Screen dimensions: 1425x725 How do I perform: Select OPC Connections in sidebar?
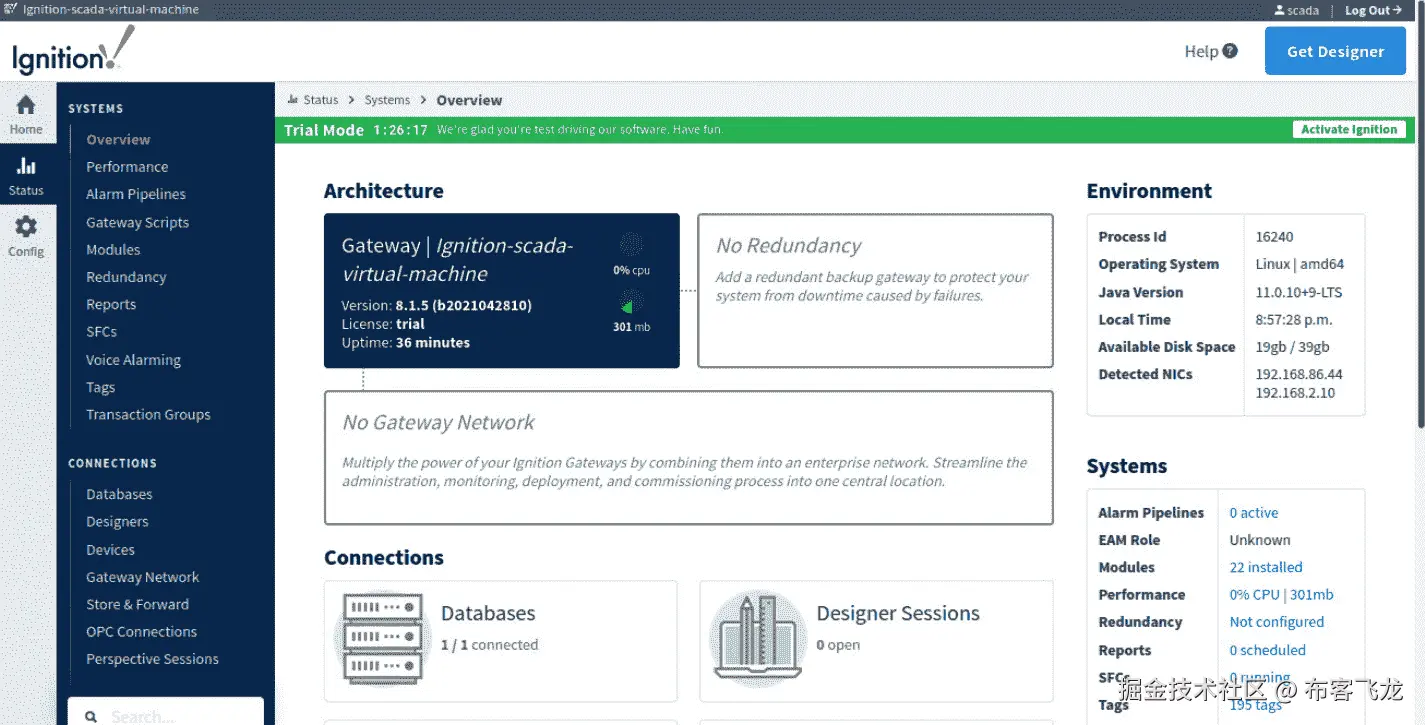(141, 631)
